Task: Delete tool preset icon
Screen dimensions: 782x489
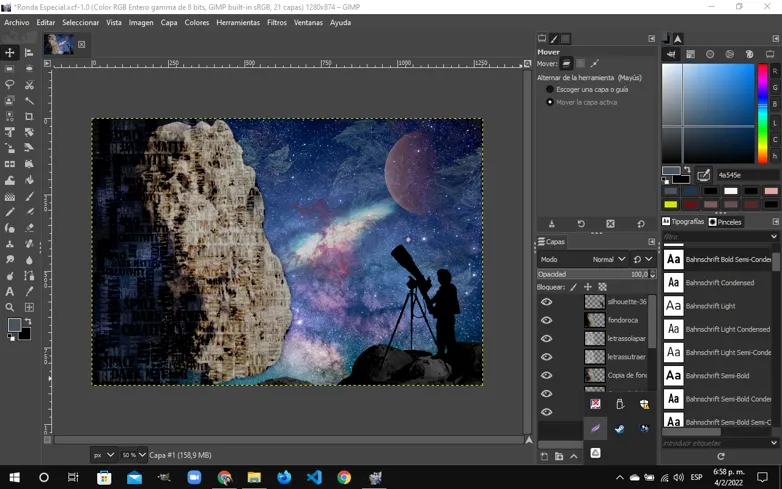Action: click(610, 224)
